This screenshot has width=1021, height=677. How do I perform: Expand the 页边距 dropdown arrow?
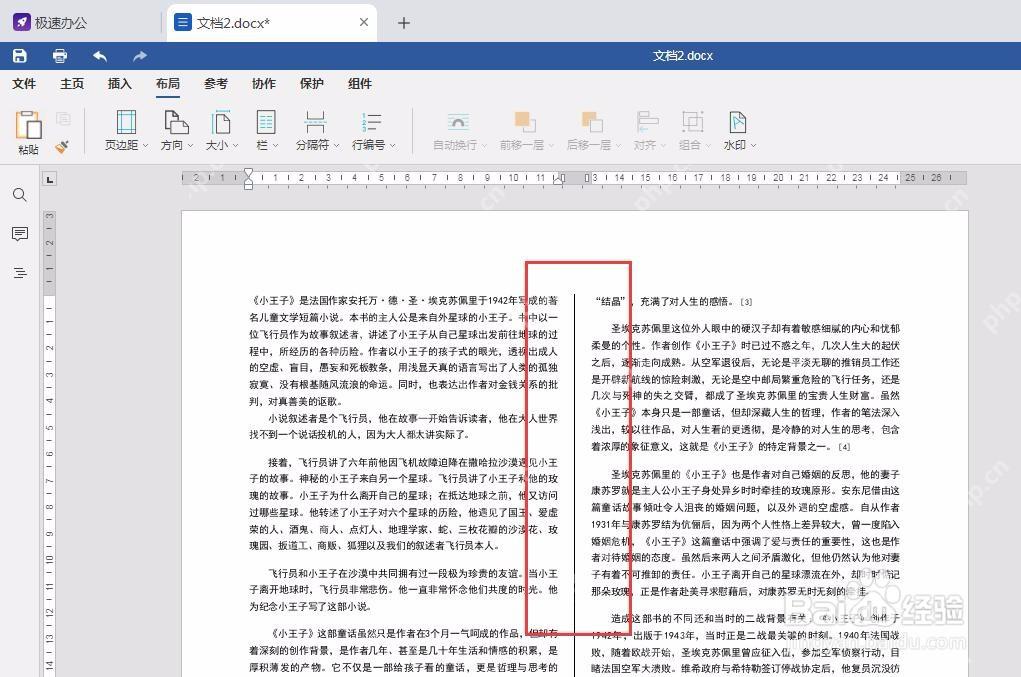tap(145, 145)
